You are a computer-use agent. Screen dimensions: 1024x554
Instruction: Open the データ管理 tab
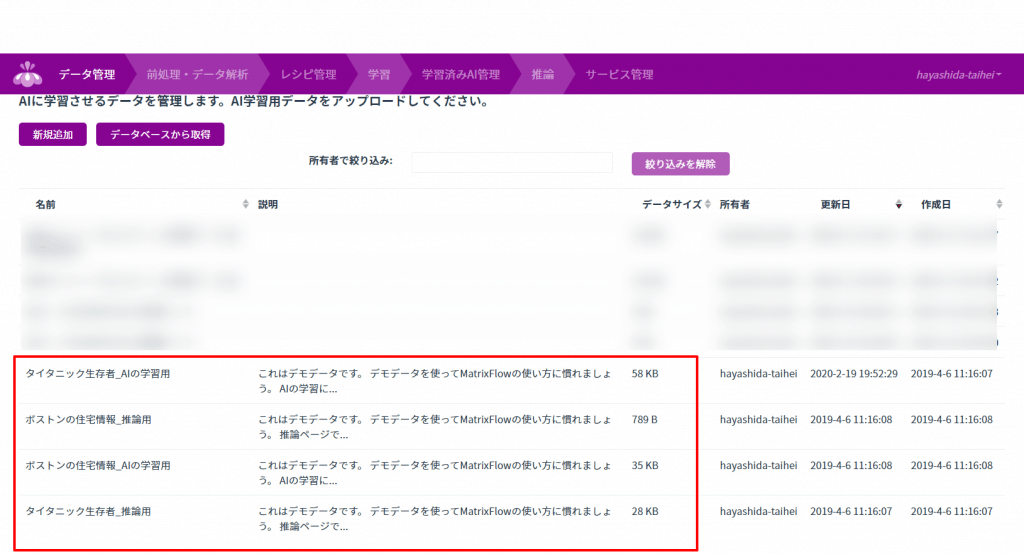[x=86, y=75]
